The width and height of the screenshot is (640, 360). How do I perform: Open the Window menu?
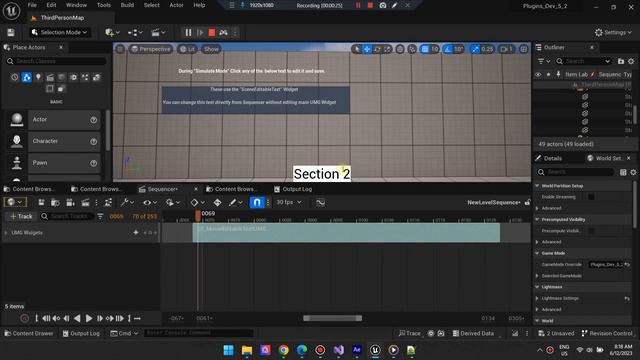[76, 5]
